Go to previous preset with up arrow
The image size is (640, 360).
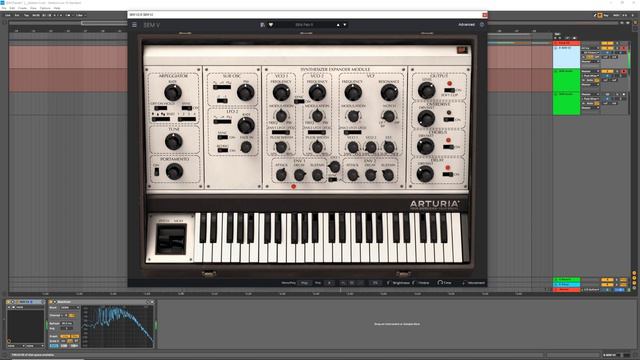coord(338,25)
